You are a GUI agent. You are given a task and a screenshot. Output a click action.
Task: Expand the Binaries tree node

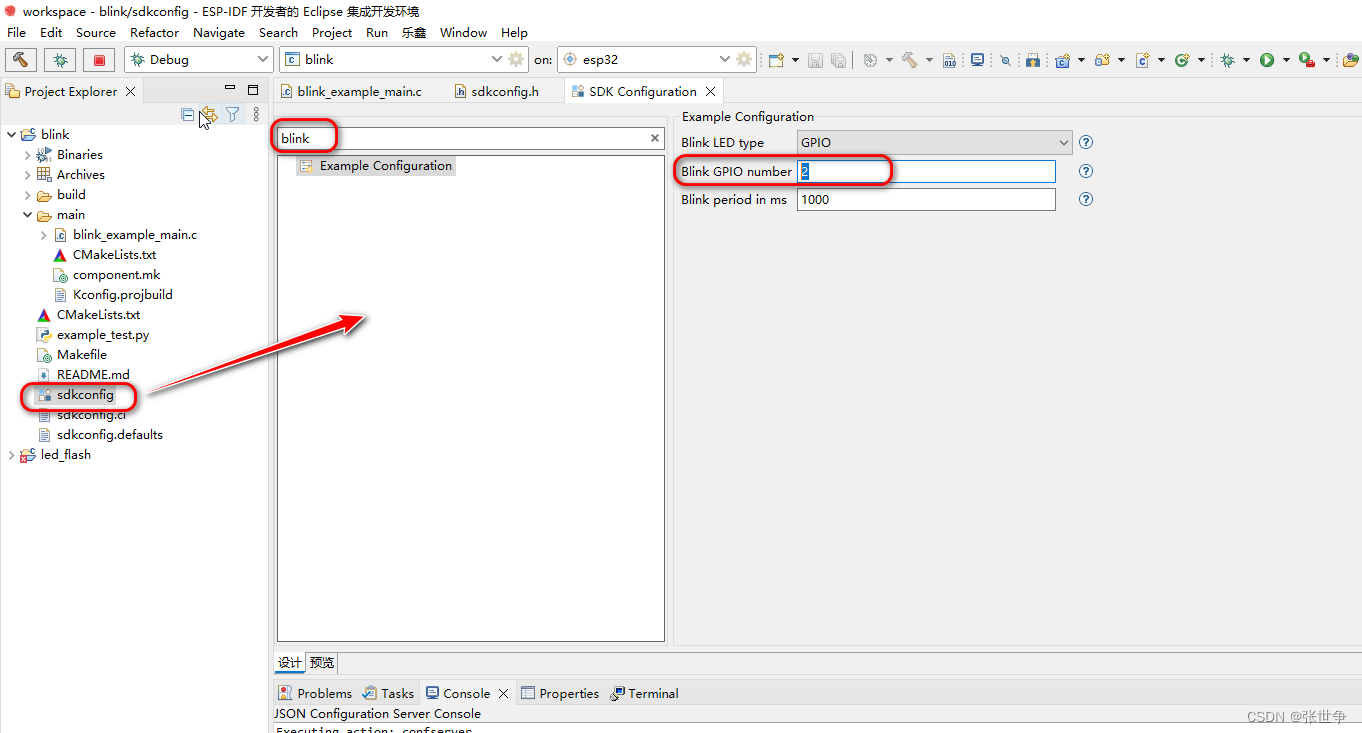click(x=28, y=155)
